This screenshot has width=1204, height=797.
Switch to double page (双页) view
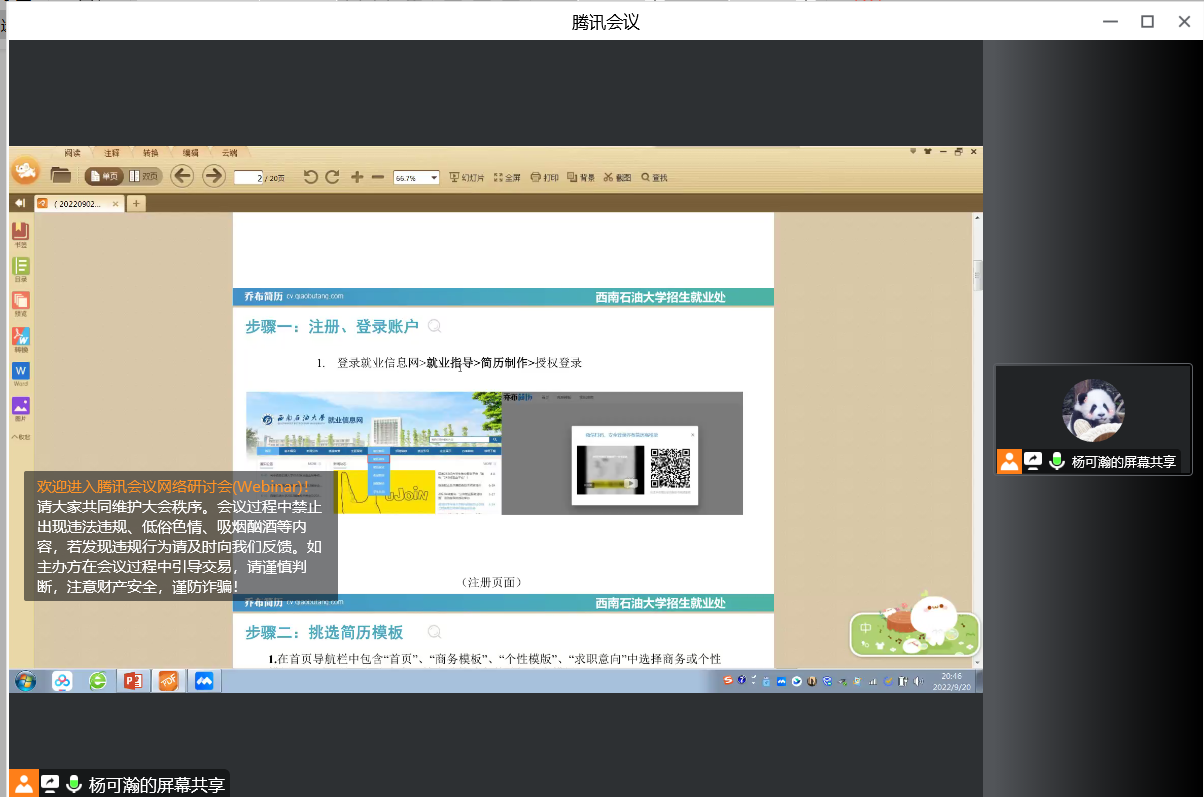[x=145, y=176]
